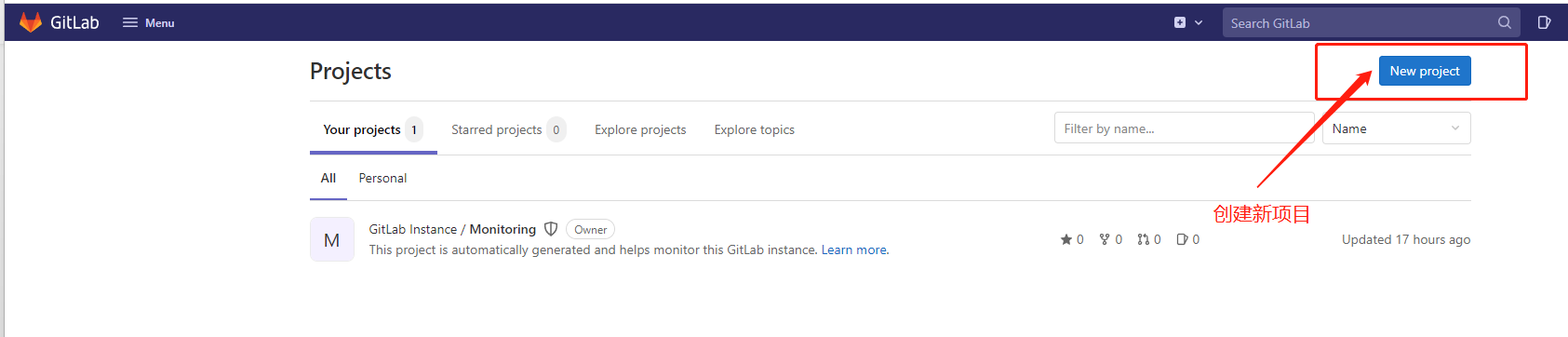
Task: Expand the create-new dropdown chevron
Action: click(1199, 22)
